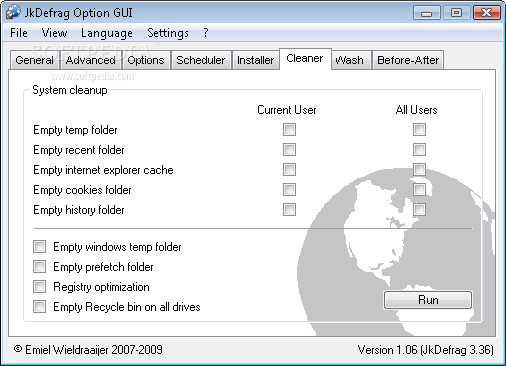Close the JkDefrag Option GUI window
The image size is (506, 366).
point(487,13)
